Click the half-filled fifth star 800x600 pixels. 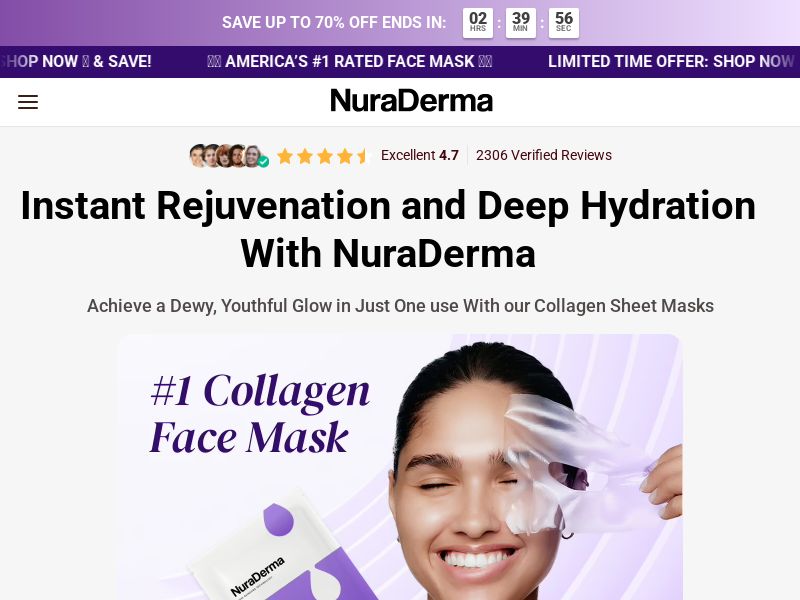tap(363, 155)
